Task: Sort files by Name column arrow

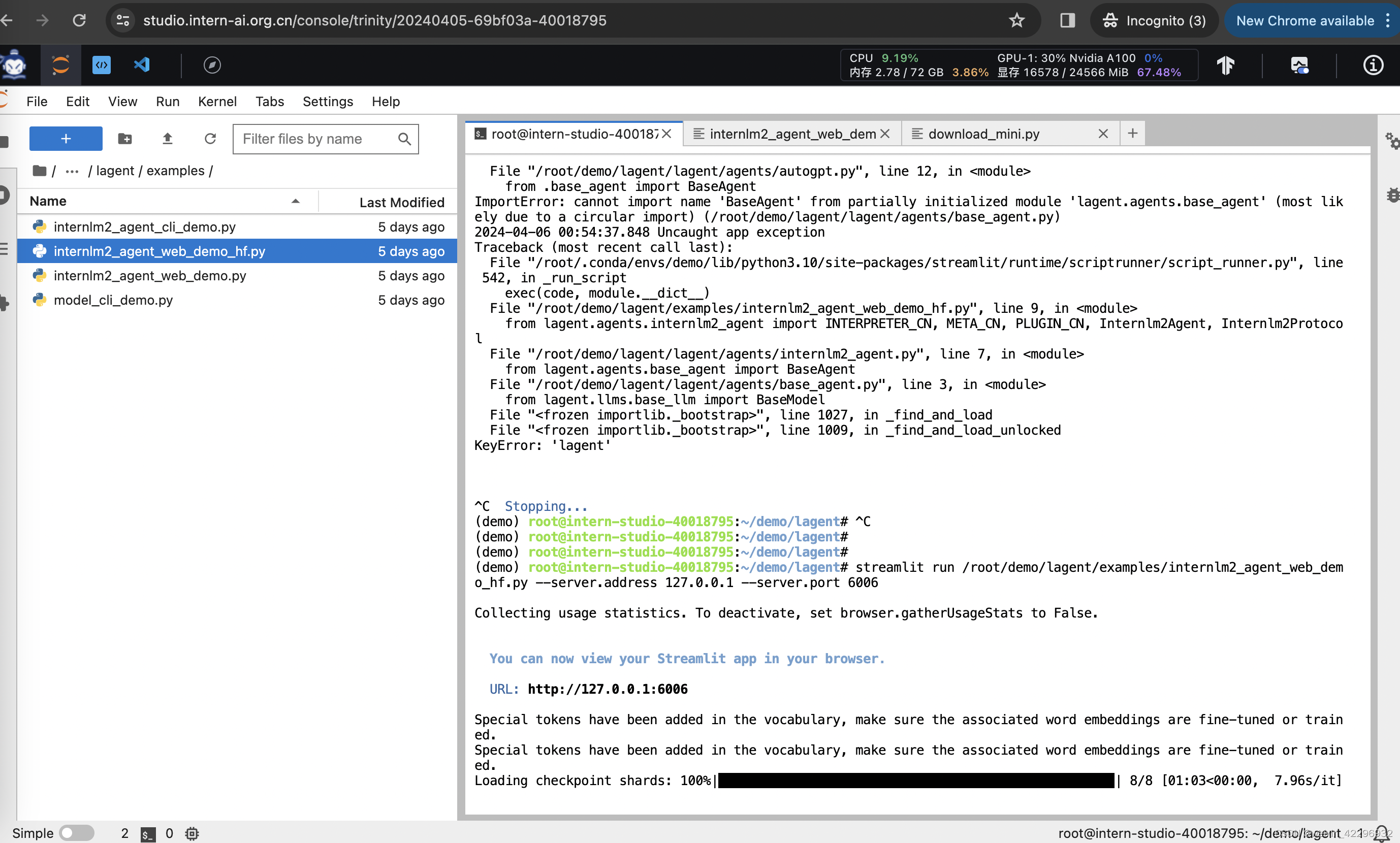Action: [x=296, y=201]
